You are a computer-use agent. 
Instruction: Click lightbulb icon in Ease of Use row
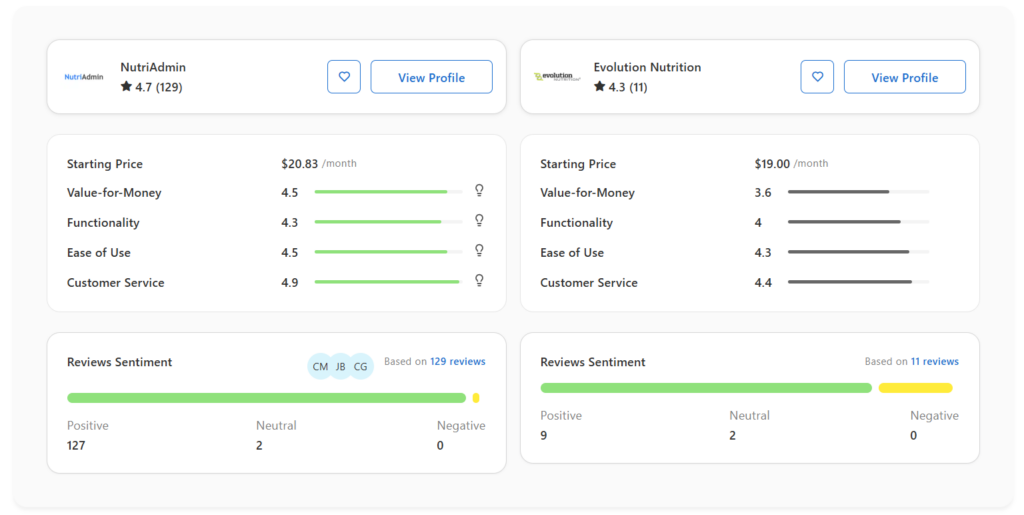479,250
